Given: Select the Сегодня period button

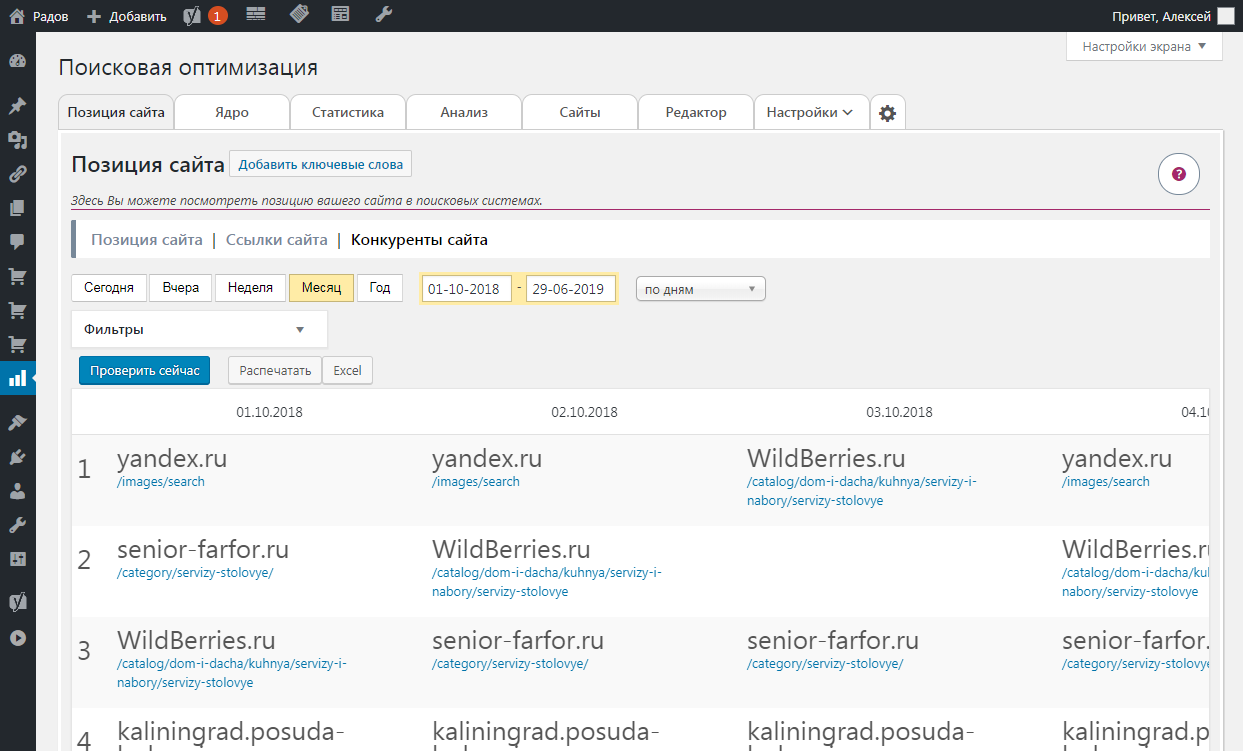Looking at the screenshot, I should (x=109, y=288).
